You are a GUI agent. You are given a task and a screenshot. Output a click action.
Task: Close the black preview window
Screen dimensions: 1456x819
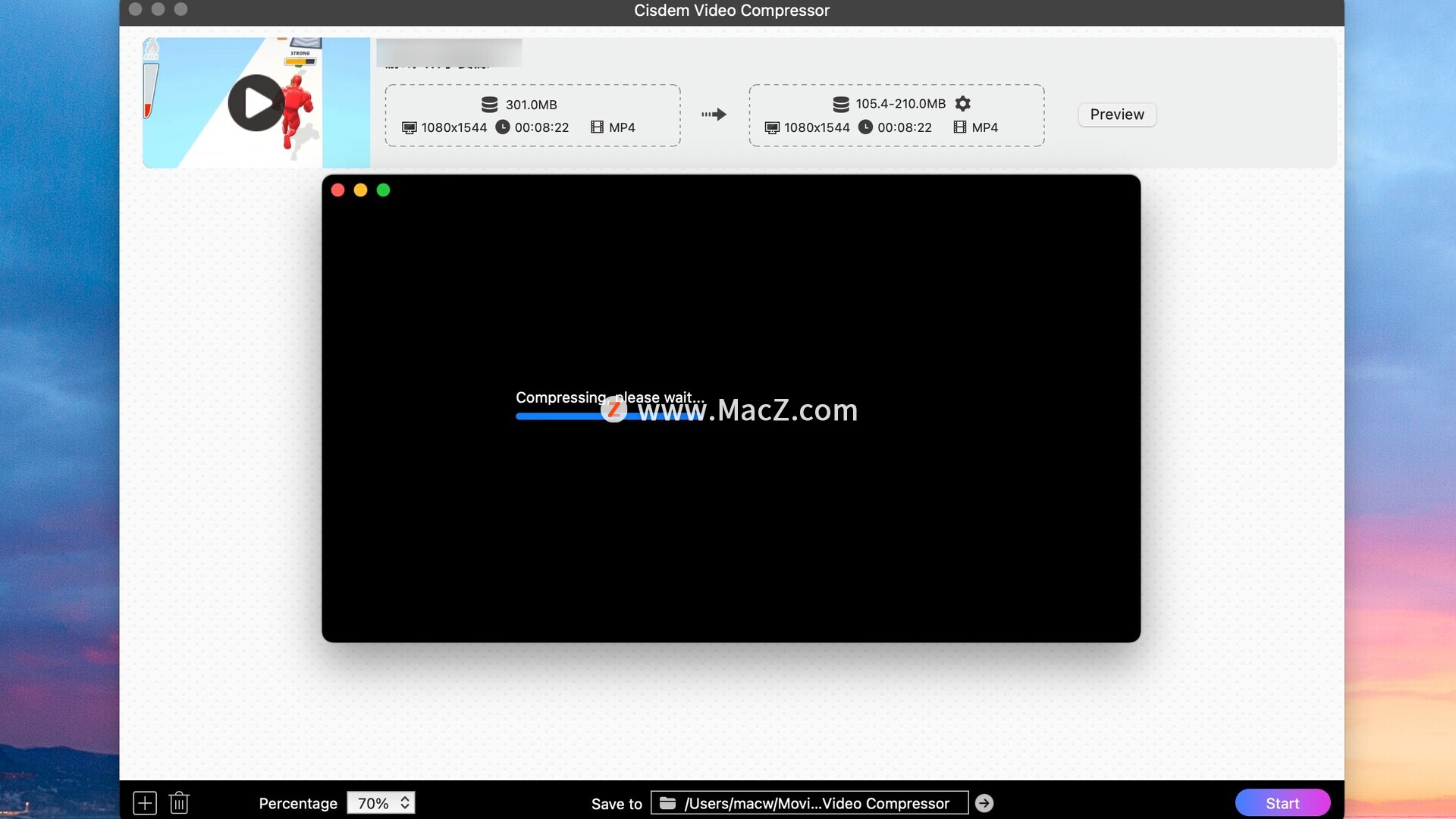pos(338,190)
